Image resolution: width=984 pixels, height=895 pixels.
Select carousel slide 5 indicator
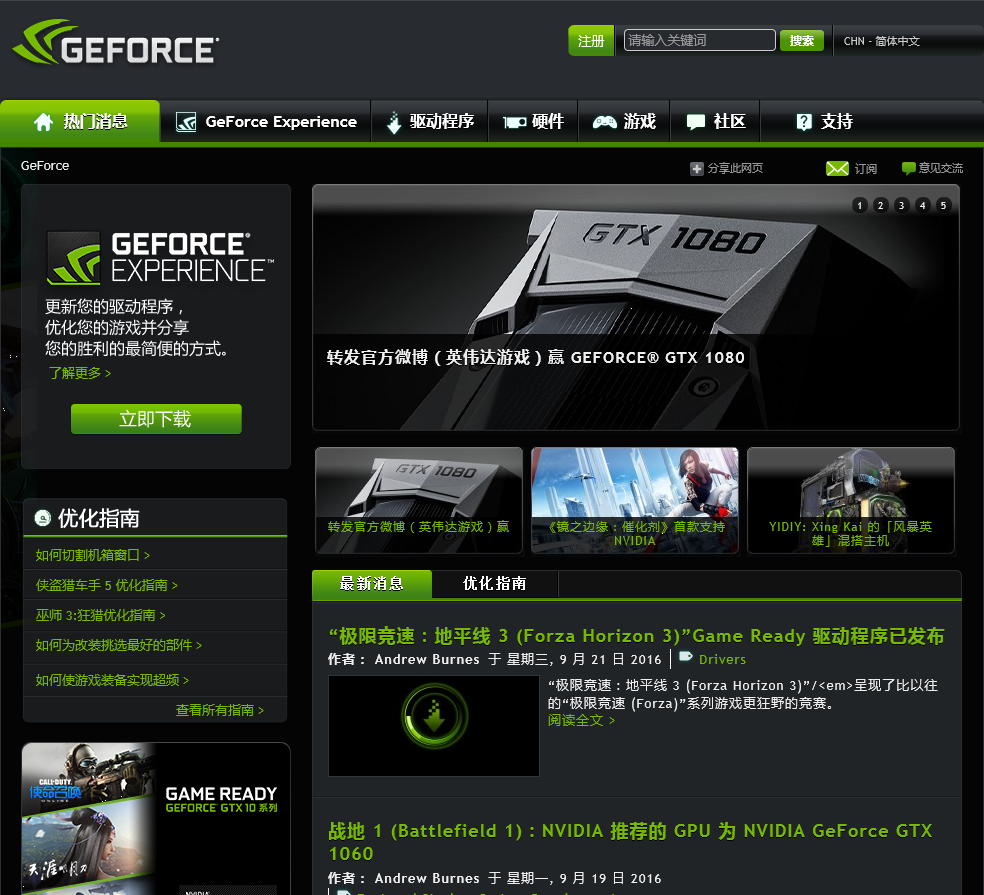coord(943,205)
